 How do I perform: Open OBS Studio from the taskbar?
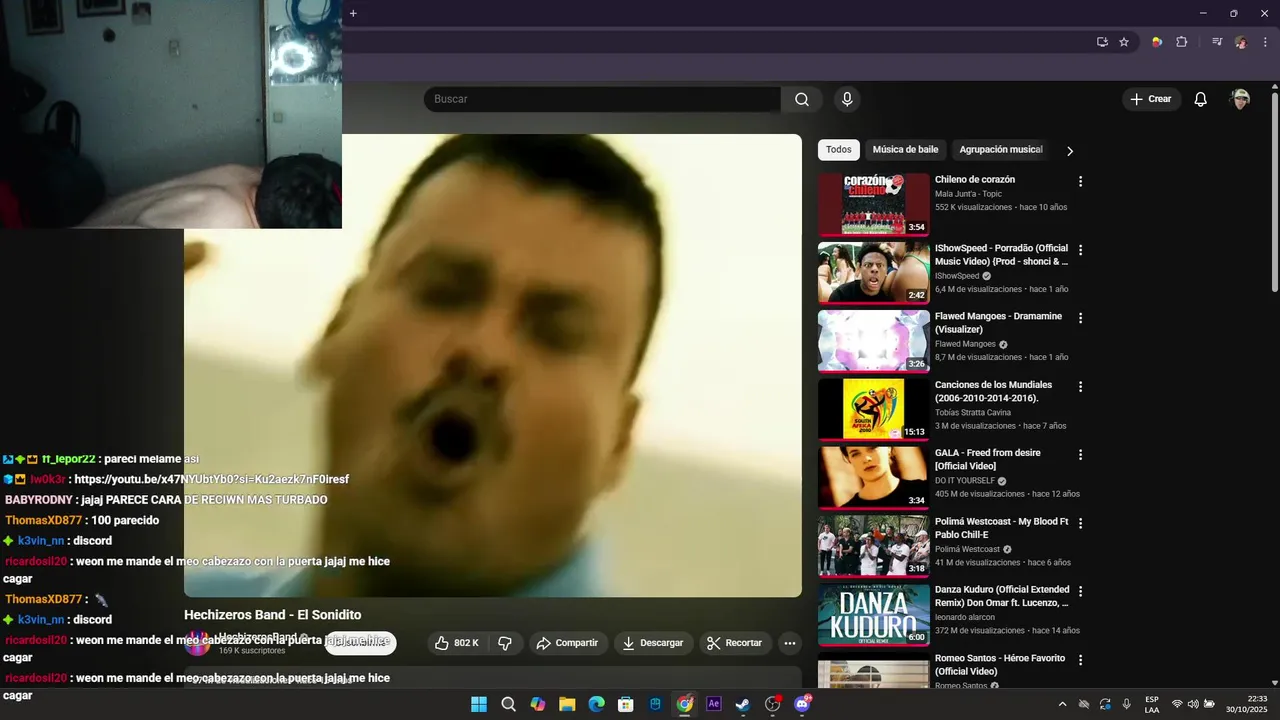773,704
